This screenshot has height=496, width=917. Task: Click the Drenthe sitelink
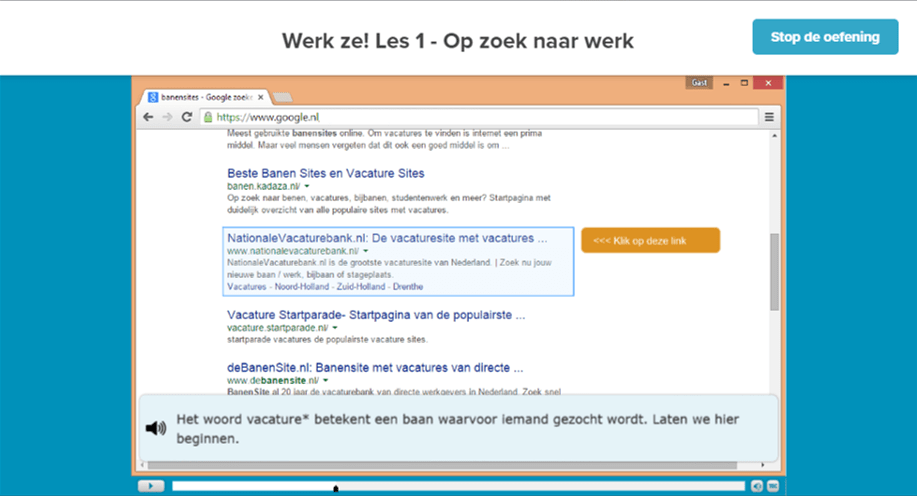click(x=408, y=287)
